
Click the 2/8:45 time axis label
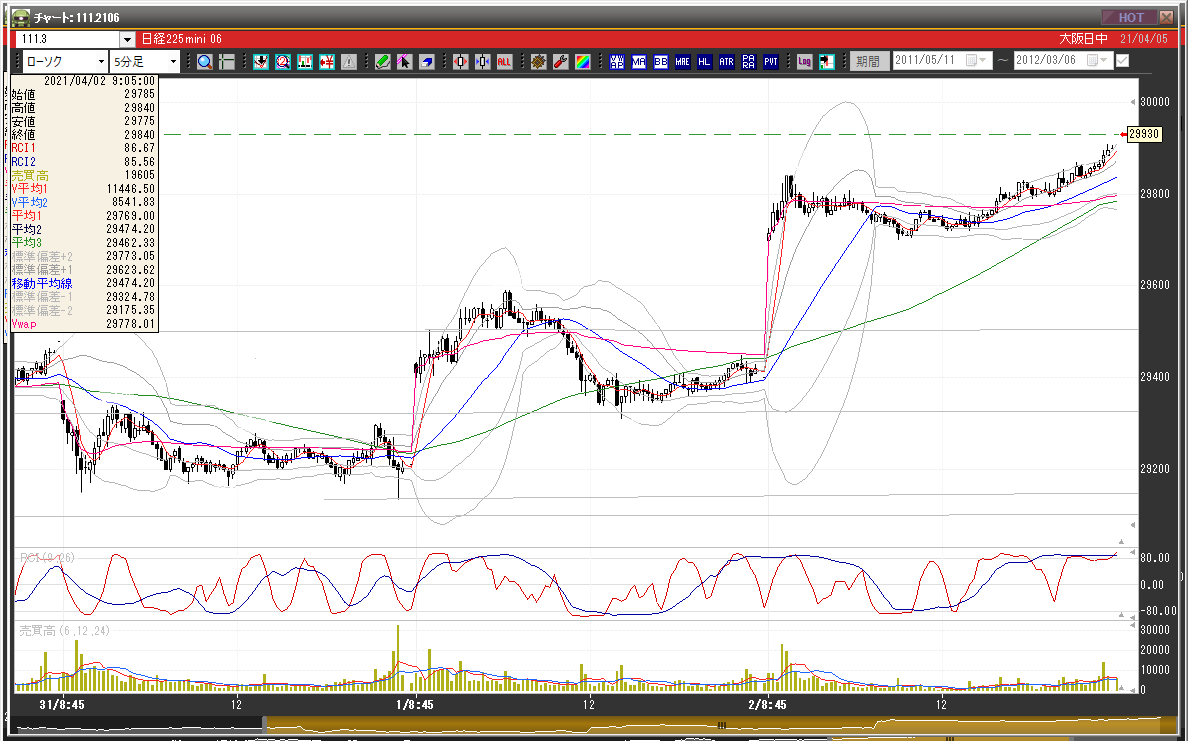(768, 705)
